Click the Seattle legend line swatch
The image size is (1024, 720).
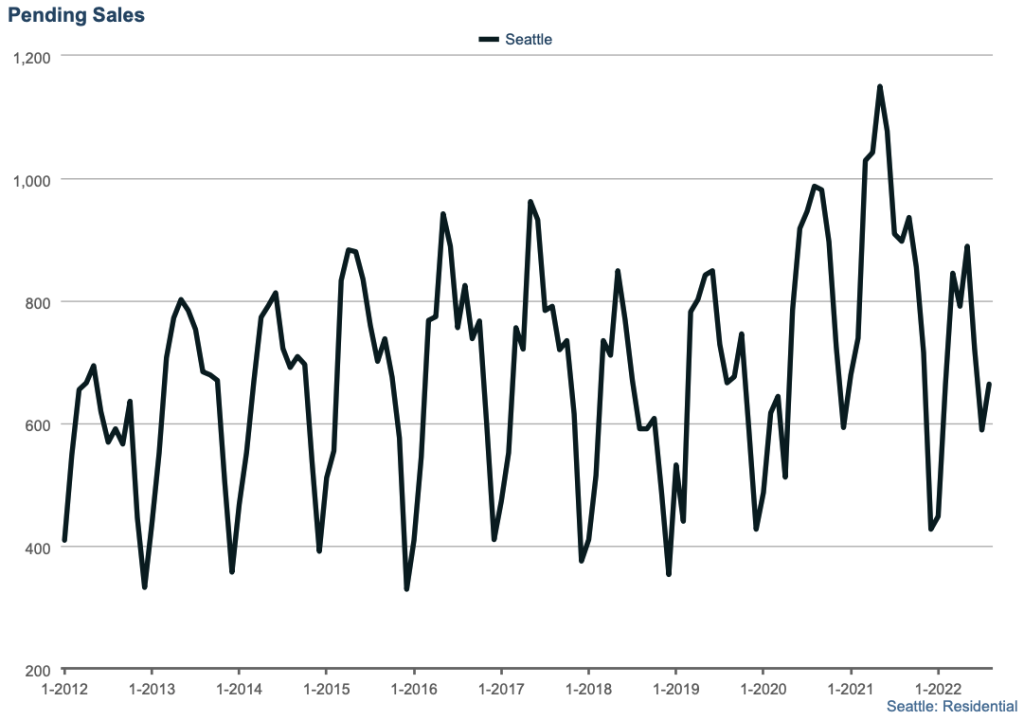488,40
